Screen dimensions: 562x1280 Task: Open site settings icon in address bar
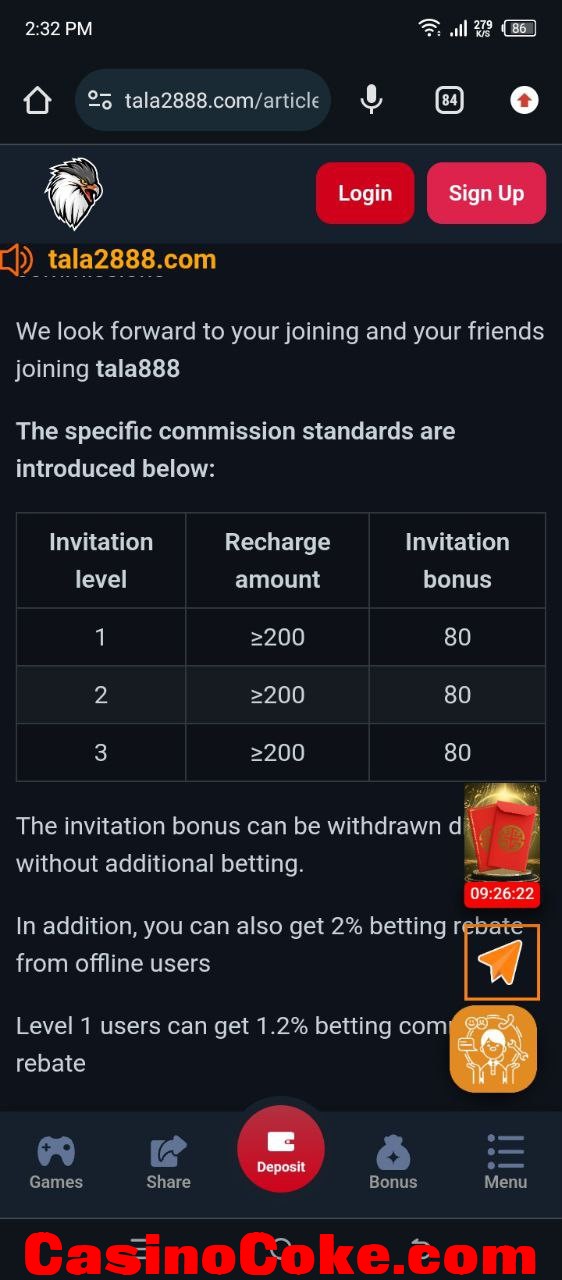click(100, 100)
